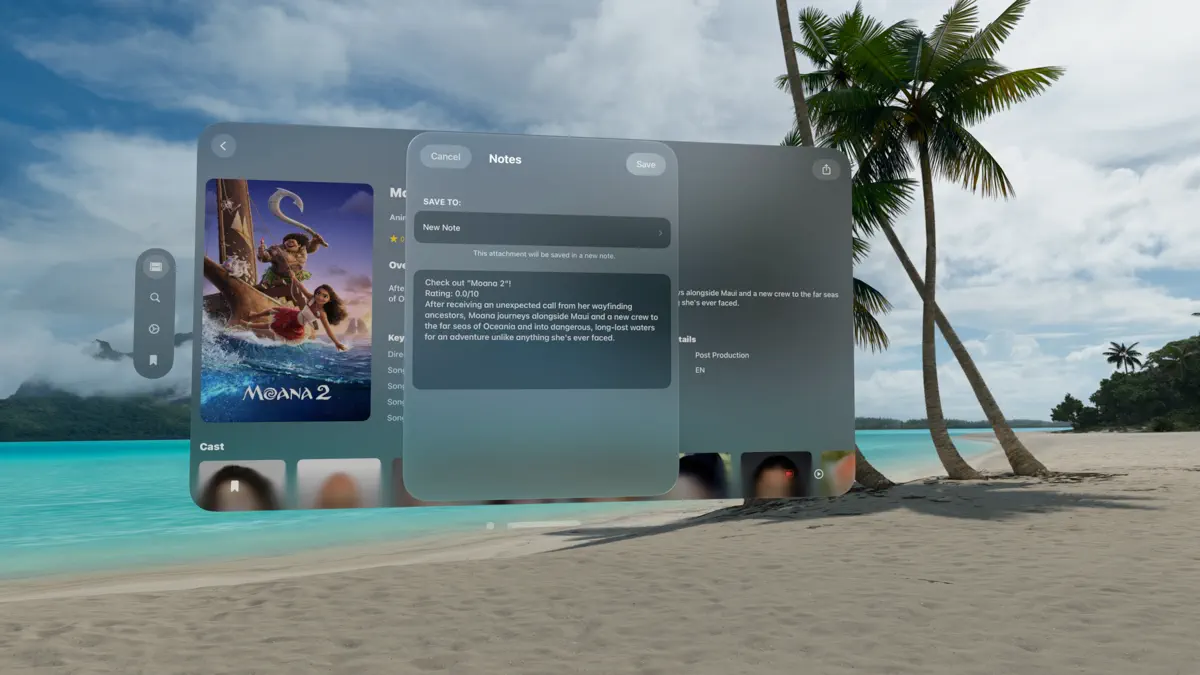Open the share sheet for Moana 2
Viewport: 1200px width, 675px height.
tap(826, 169)
